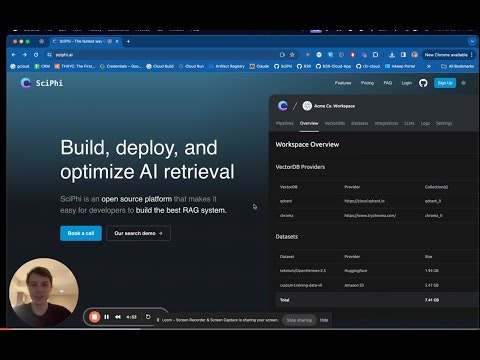Expand hidden bookmarks with the double chevron

pos(429,66)
